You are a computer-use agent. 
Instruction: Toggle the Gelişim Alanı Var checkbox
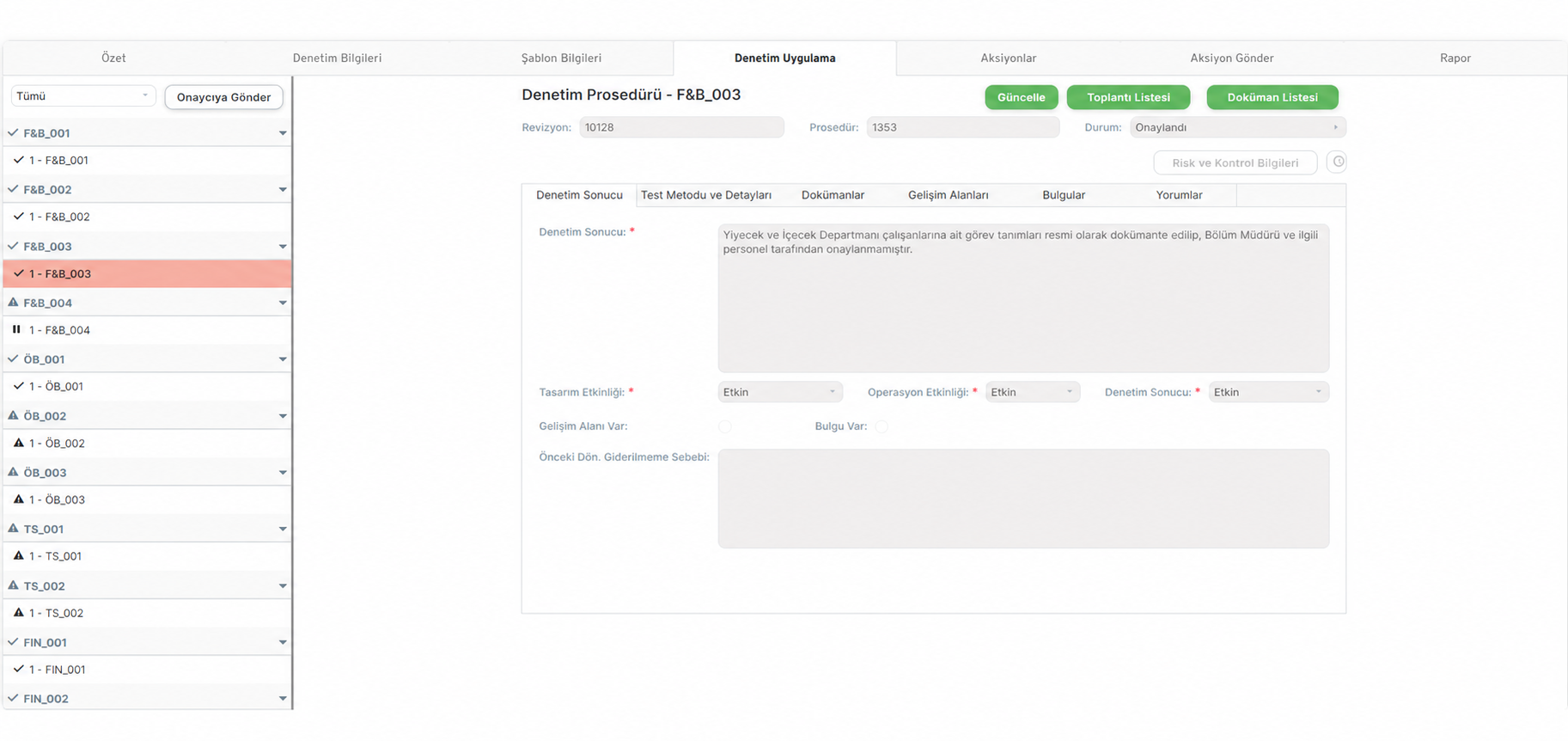(725, 426)
